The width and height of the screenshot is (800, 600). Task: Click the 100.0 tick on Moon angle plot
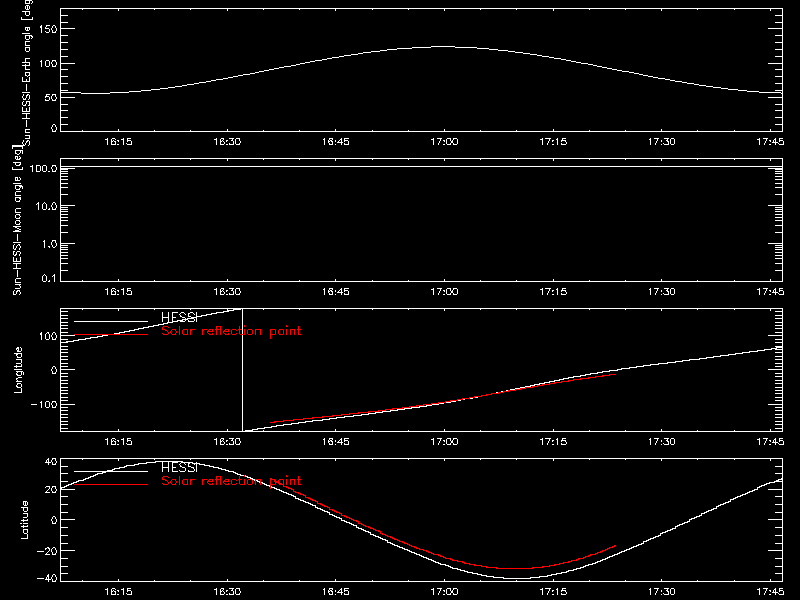coord(43,168)
